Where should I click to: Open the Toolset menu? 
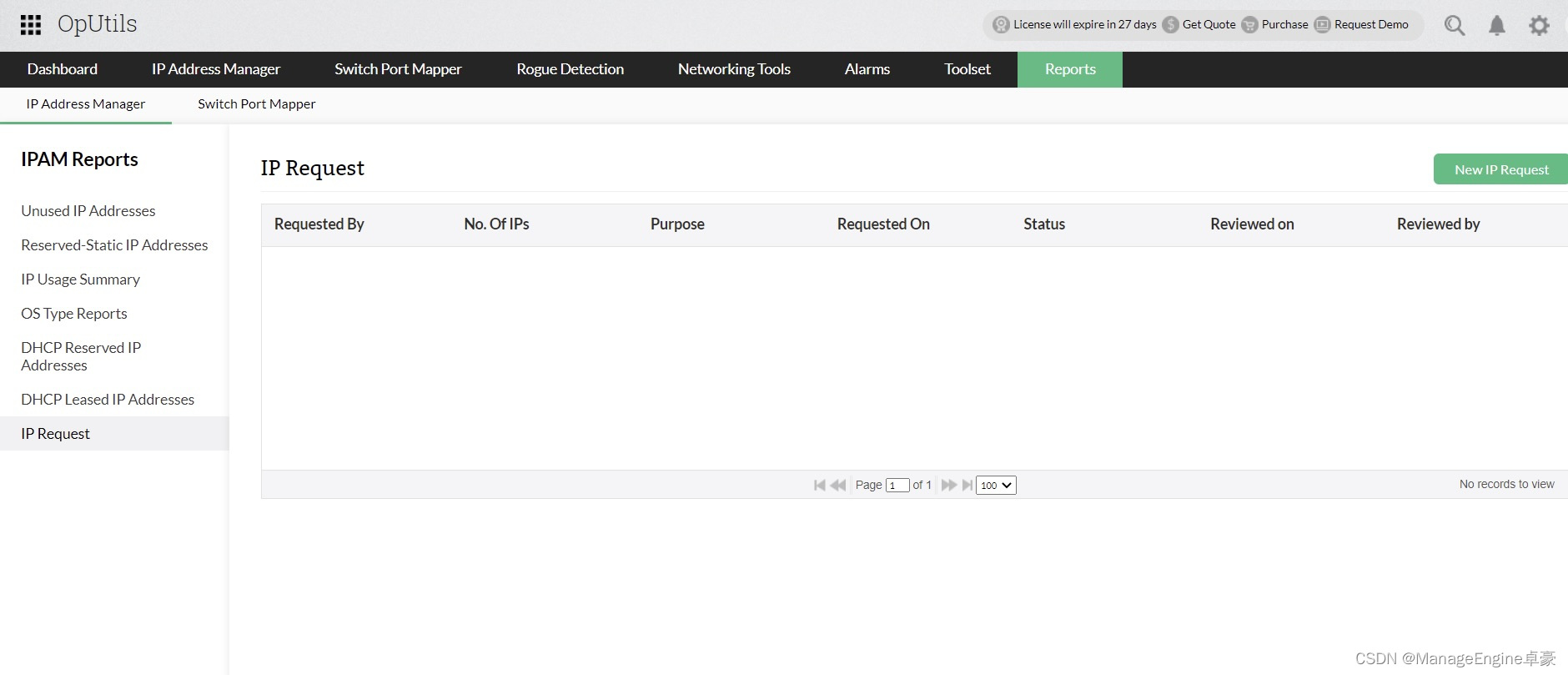point(967,69)
